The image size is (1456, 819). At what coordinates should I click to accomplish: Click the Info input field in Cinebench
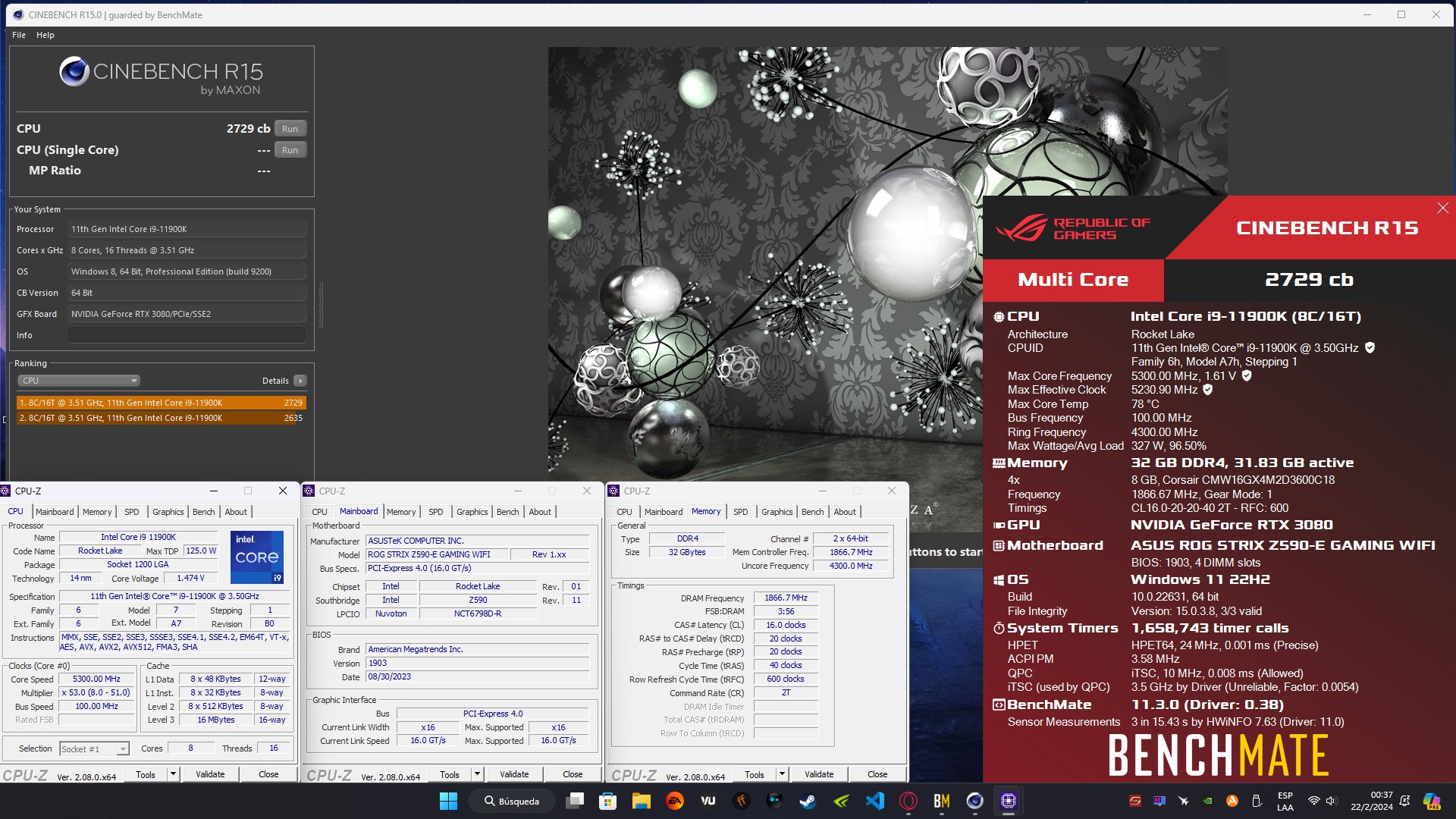[x=187, y=335]
